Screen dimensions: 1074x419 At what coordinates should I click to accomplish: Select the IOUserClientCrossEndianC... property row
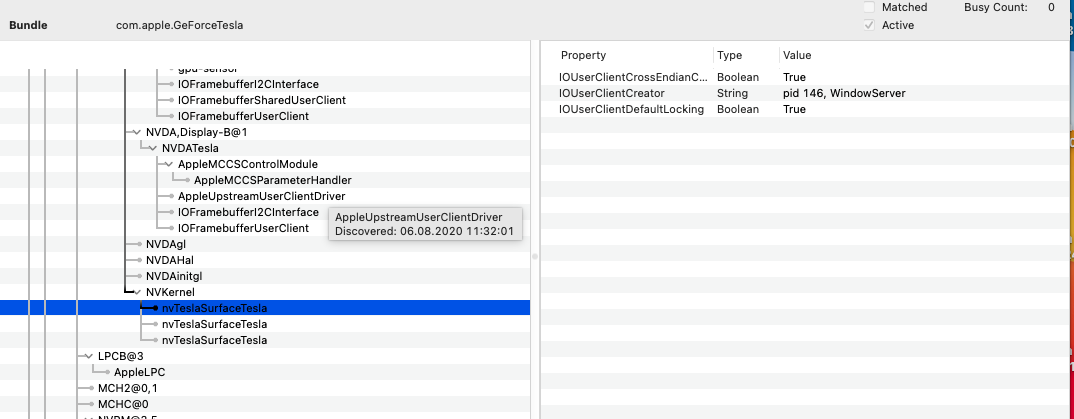805,77
